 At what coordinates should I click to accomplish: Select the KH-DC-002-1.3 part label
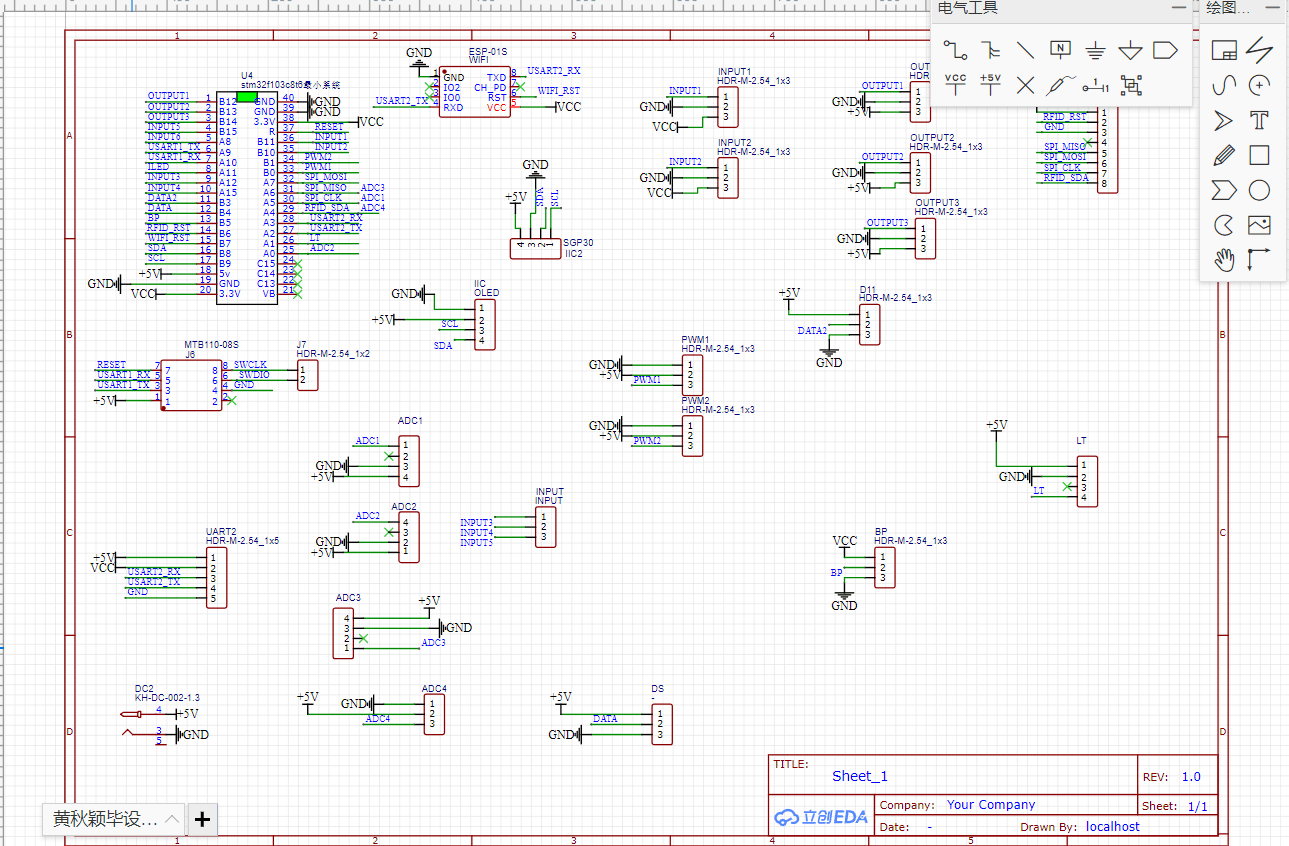[167, 697]
